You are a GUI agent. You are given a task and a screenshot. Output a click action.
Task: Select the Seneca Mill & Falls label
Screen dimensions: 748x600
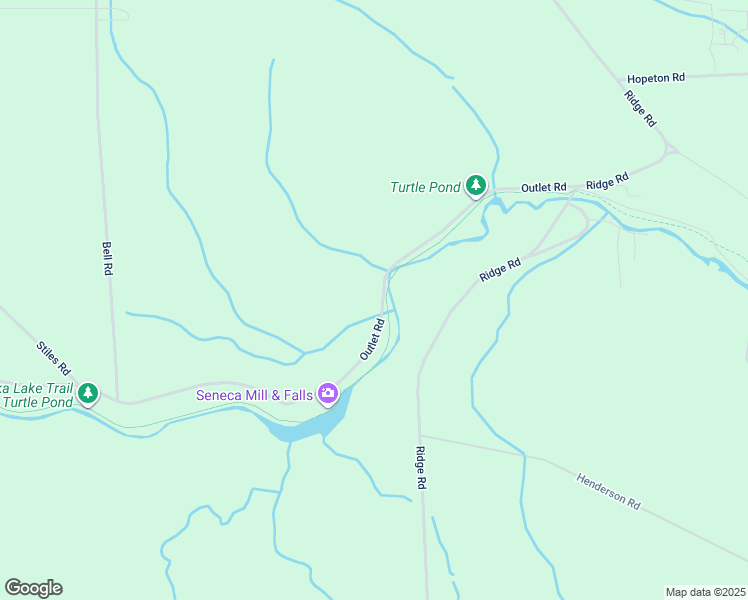pyautogui.click(x=254, y=395)
